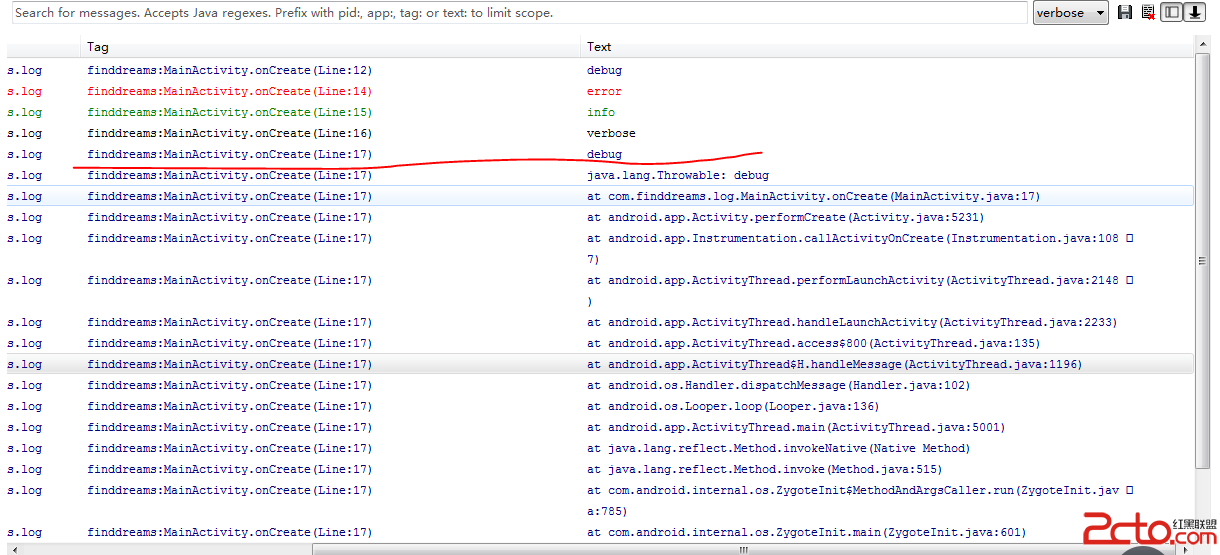Viewport: 1220px width, 555px height.
Task: Toggle the saved filters side panel view
Action: (1170, 13)
